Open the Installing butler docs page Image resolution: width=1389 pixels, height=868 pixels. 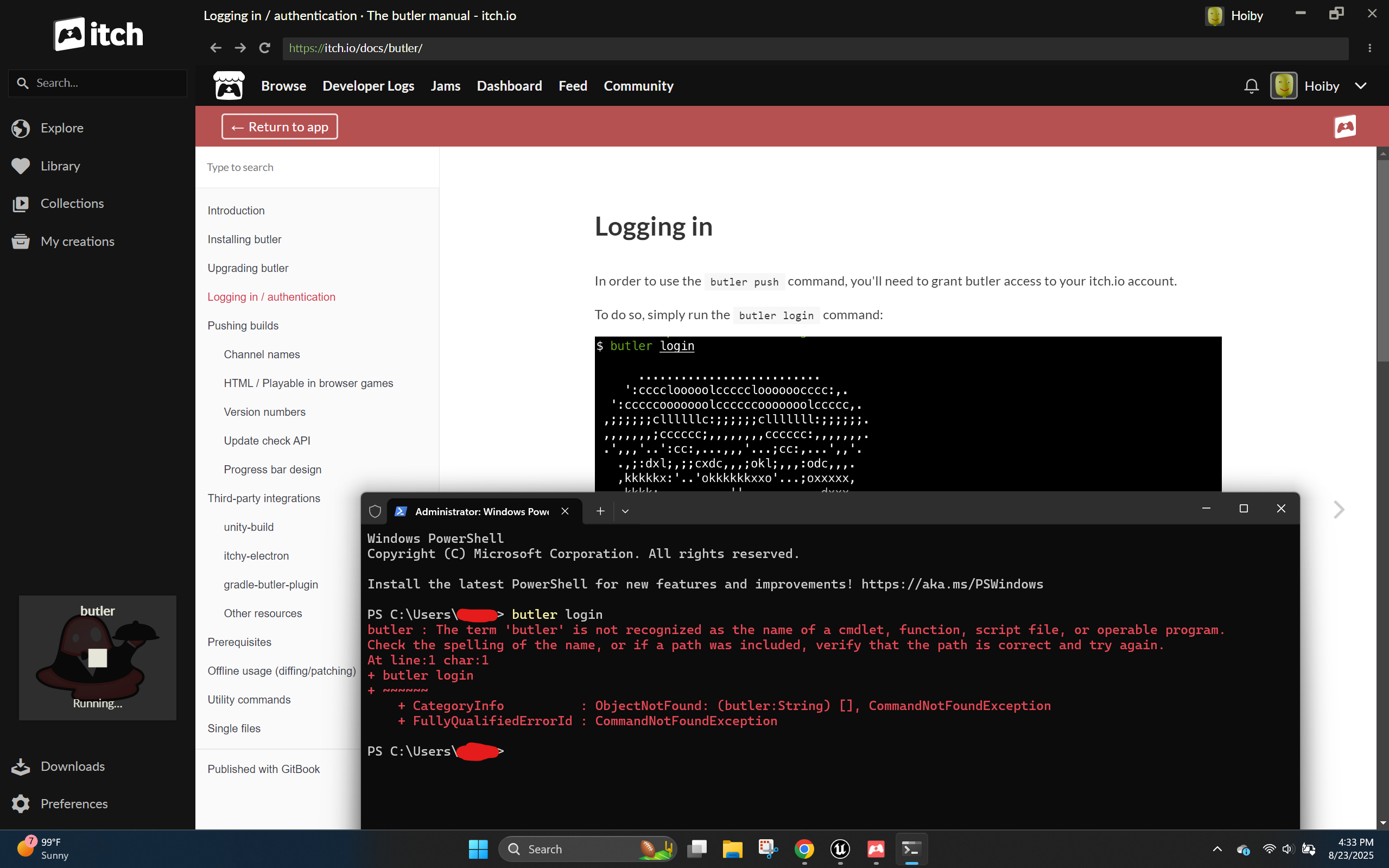[x=244, y=239]
